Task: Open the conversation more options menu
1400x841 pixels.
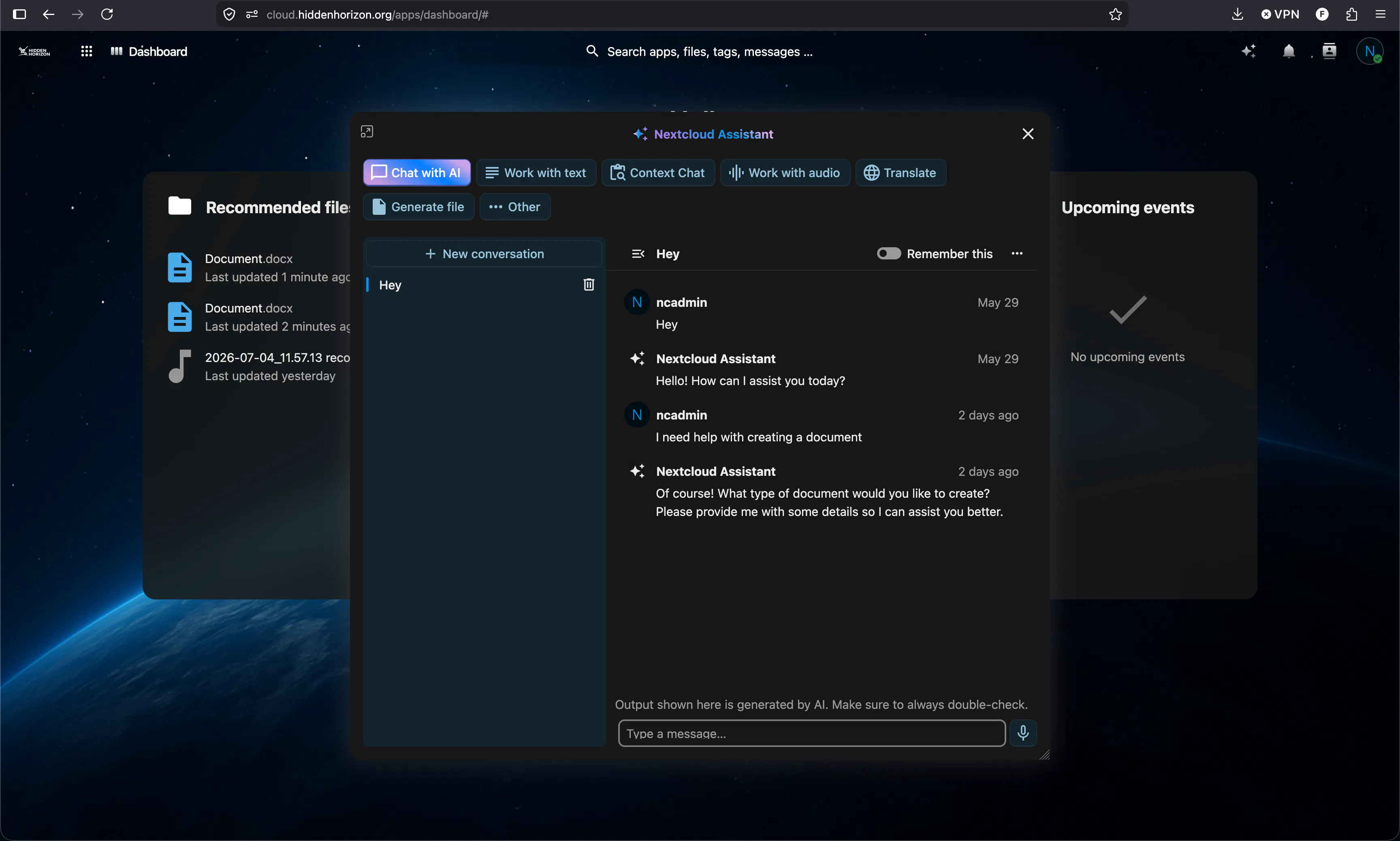Action: pyautogui.click(x=1017, y=254)
